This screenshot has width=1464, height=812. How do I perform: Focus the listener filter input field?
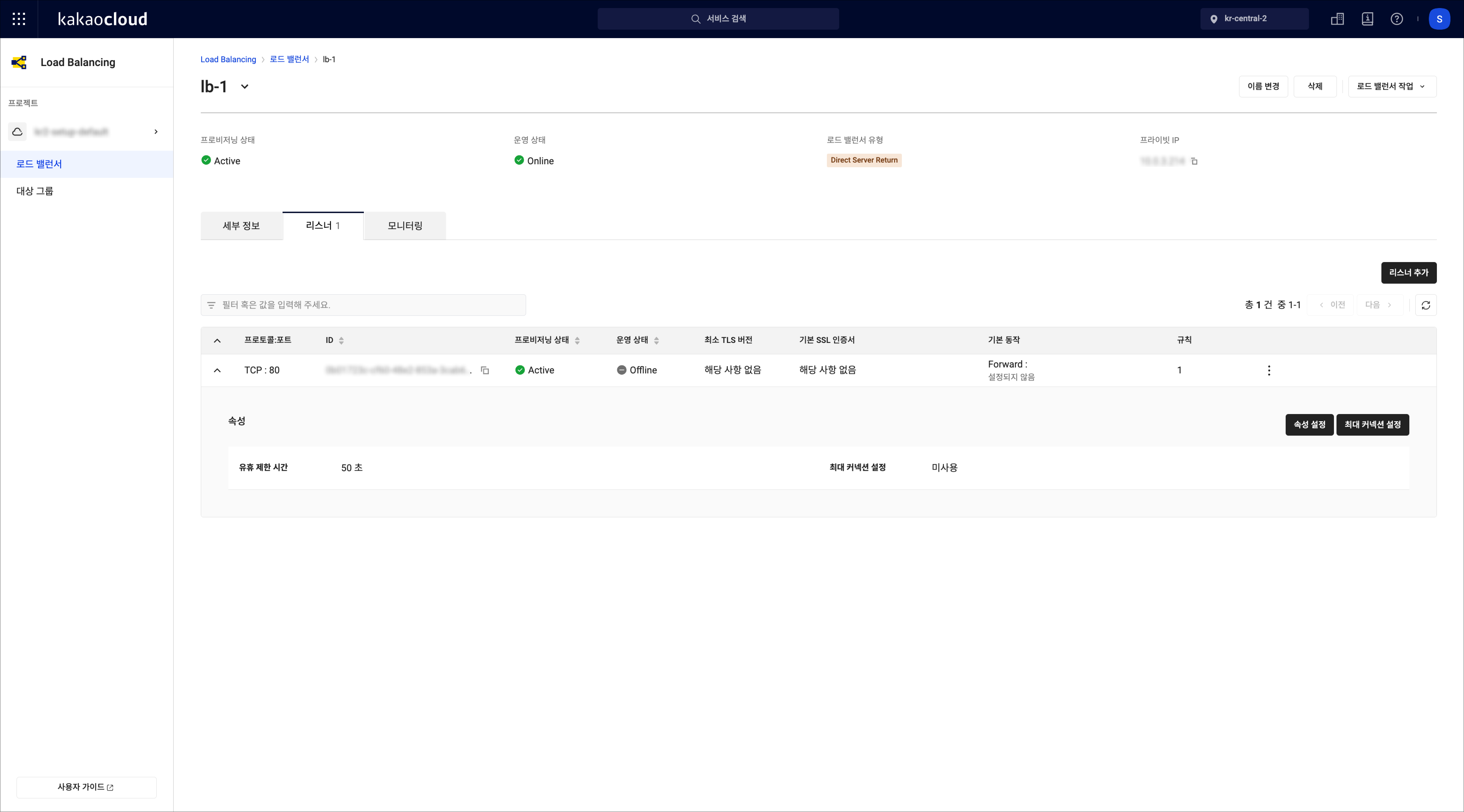363,305
